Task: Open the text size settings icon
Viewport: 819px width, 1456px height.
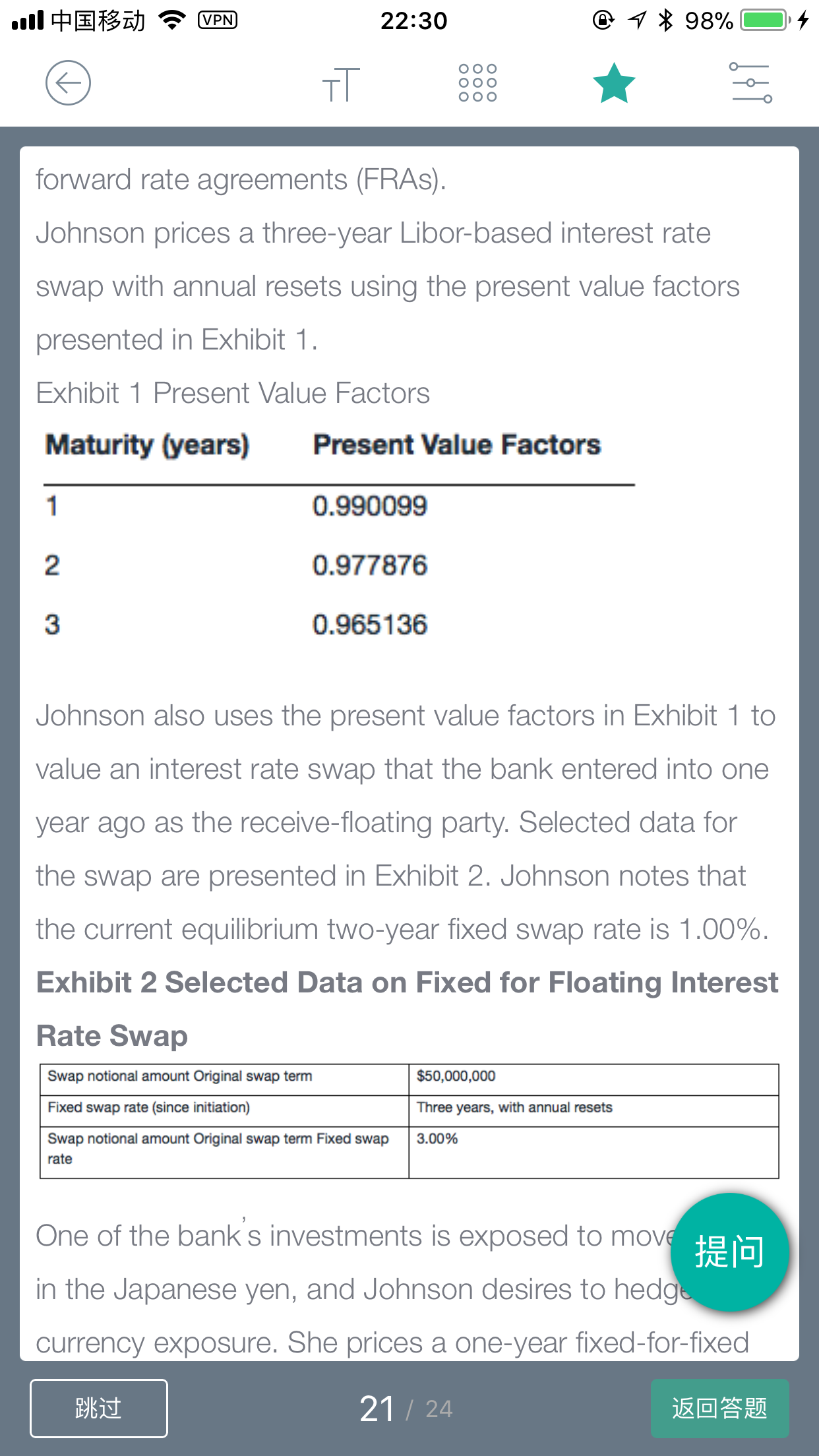Action: pos(341,84)
